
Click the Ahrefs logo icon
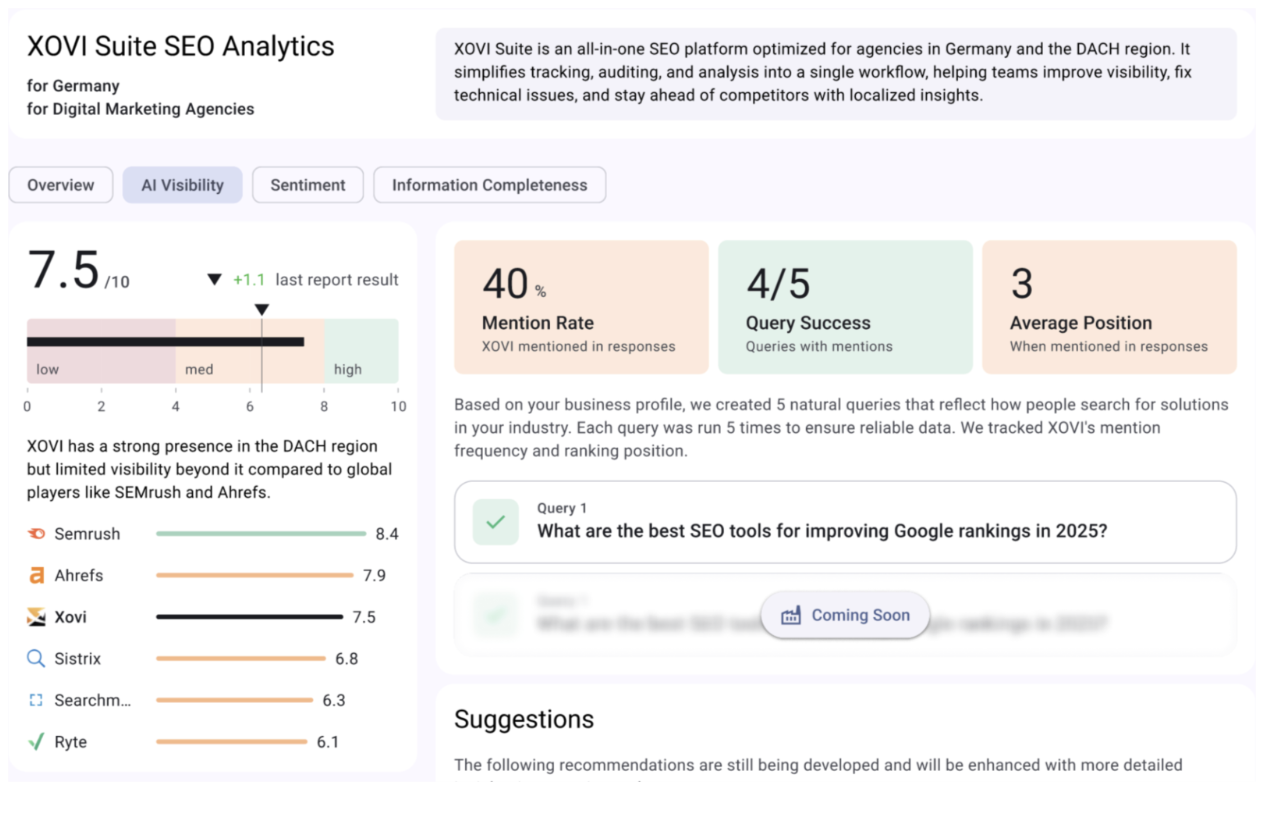(36, 576)
